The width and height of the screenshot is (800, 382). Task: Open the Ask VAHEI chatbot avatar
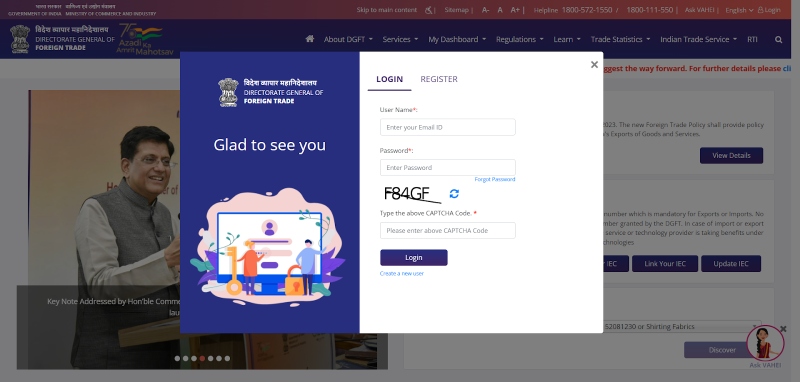[765, 343]
